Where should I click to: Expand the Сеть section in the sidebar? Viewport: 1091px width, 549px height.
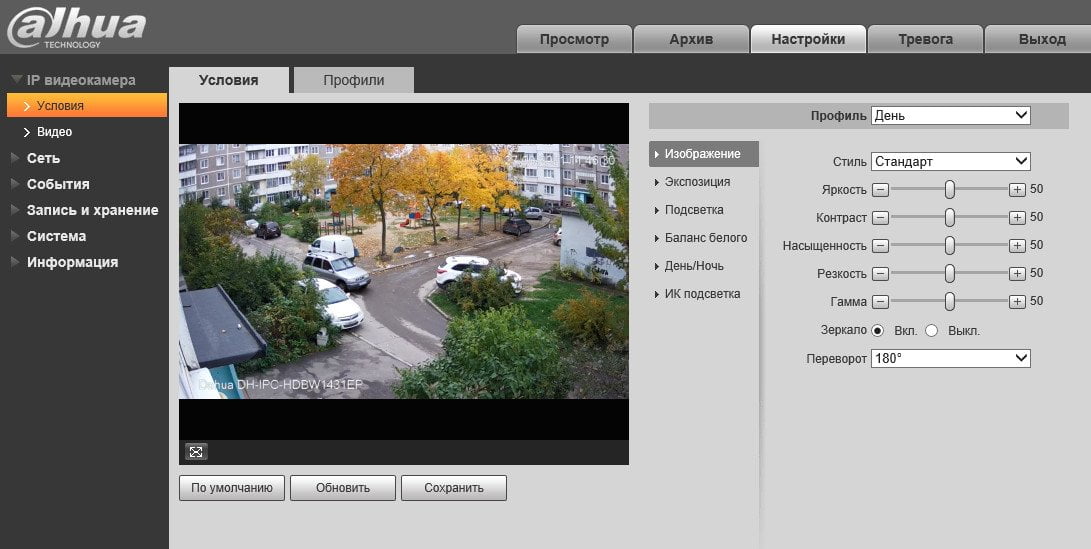(x=43, y=158)
